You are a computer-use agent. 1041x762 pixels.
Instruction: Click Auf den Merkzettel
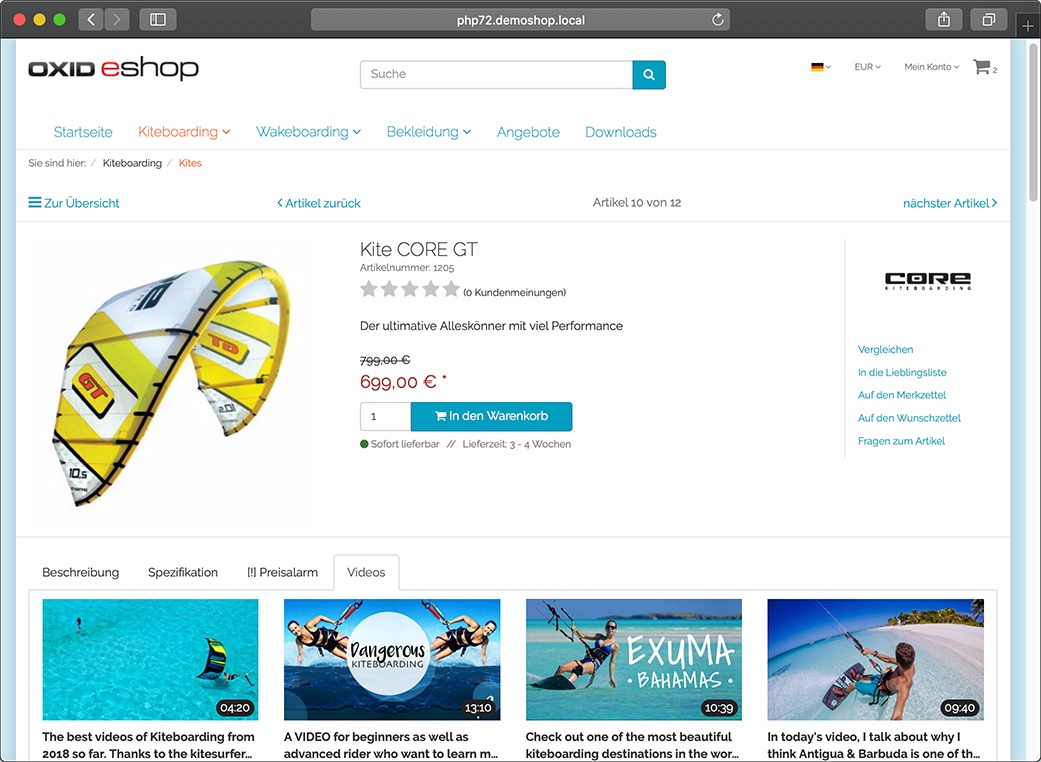(902, 396)
